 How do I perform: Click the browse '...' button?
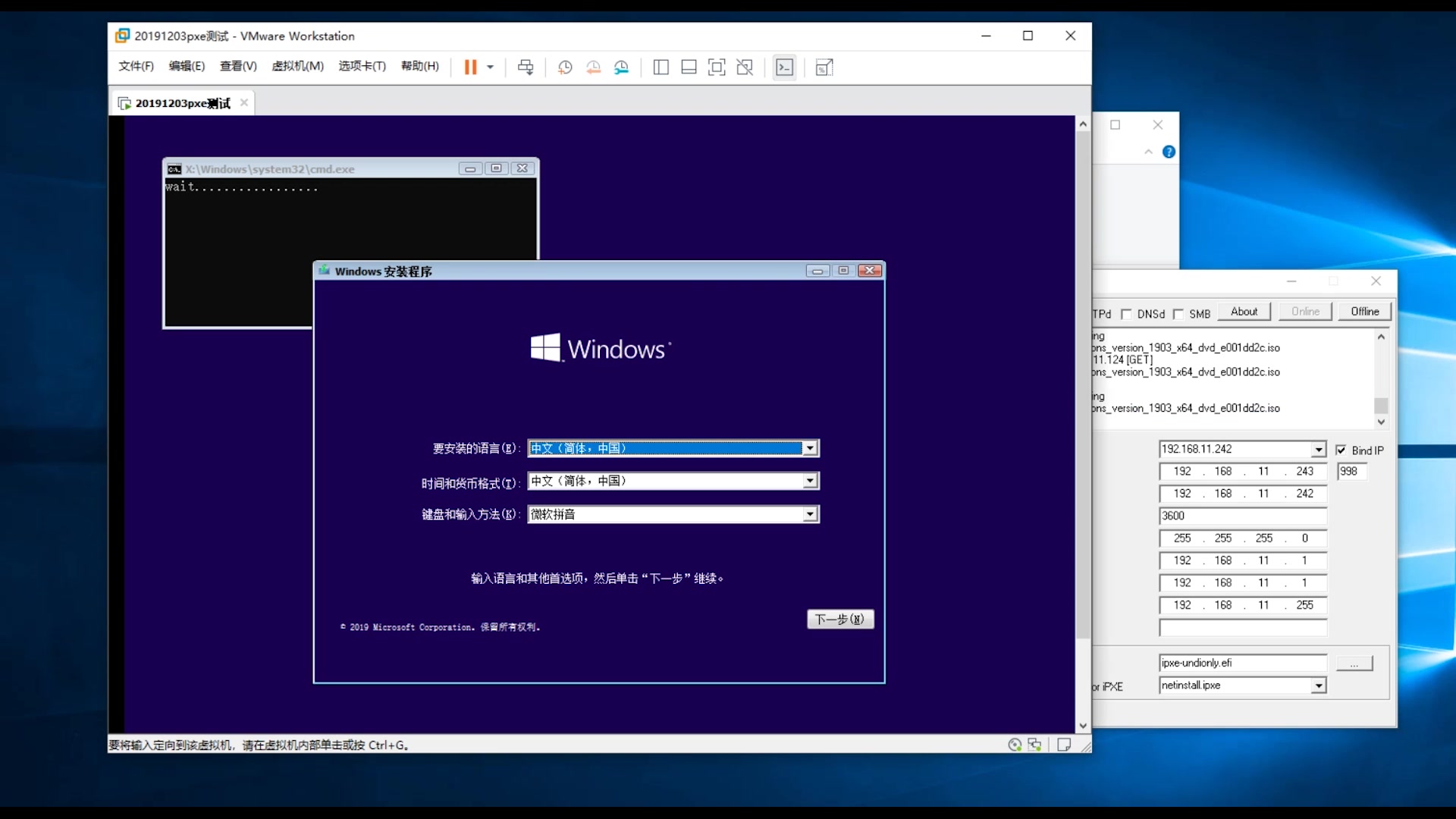1354,664
